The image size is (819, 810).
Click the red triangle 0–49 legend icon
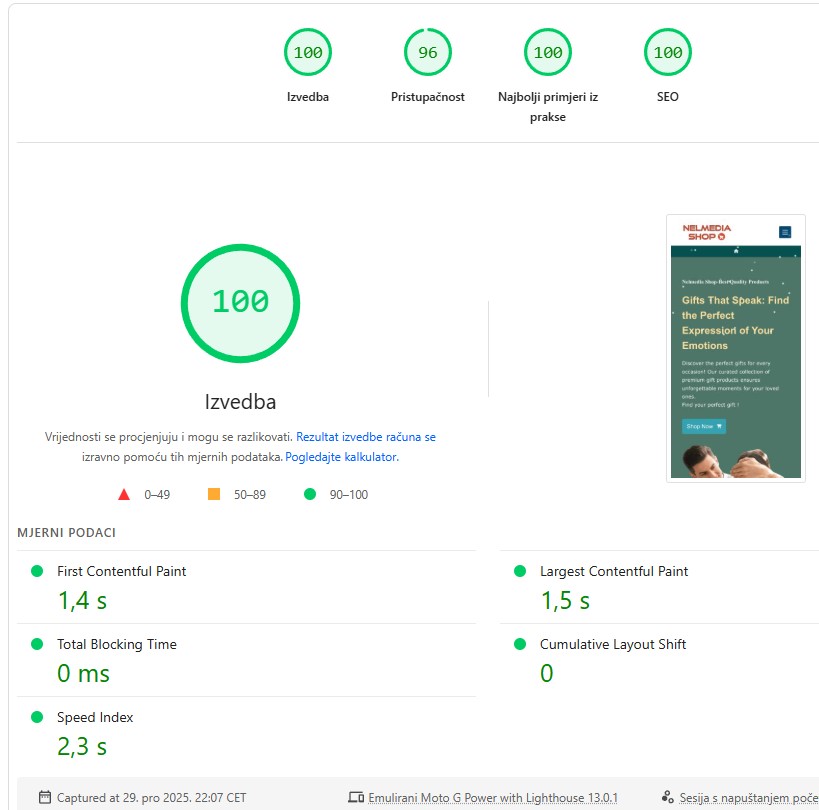coord(124,494)
